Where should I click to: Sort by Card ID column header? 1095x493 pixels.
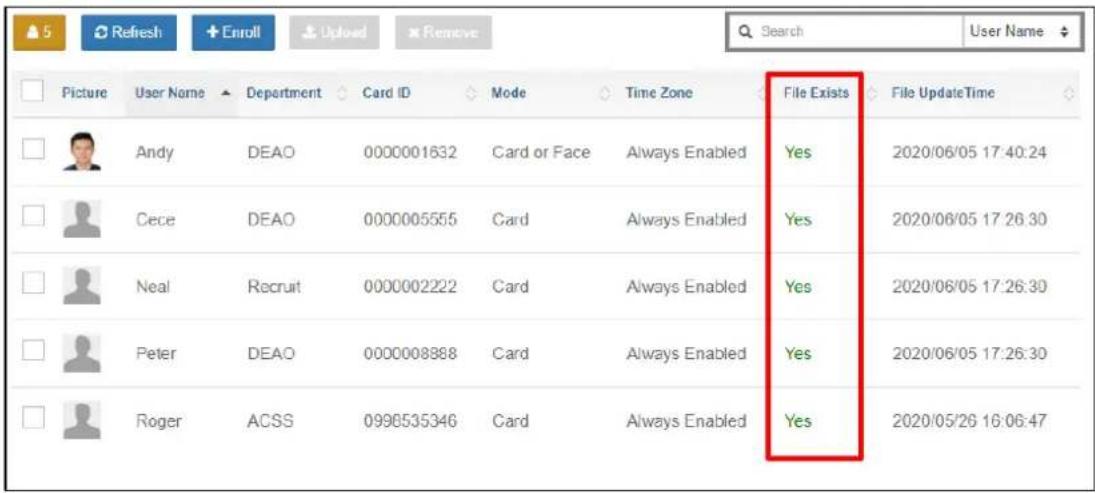(418, 93)
